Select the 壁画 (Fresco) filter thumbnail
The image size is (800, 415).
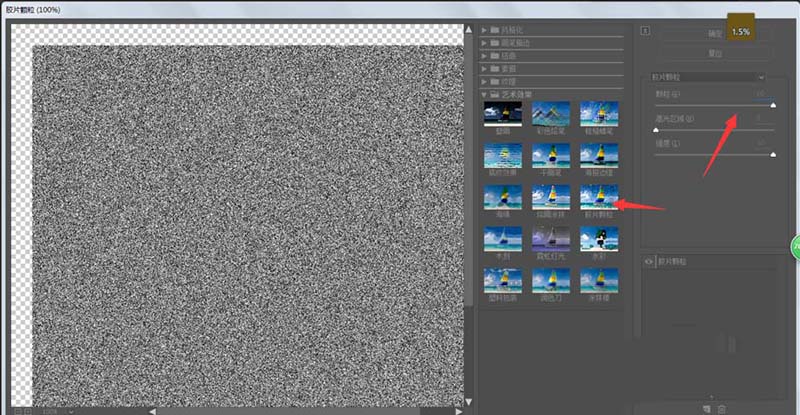point(503,113)
